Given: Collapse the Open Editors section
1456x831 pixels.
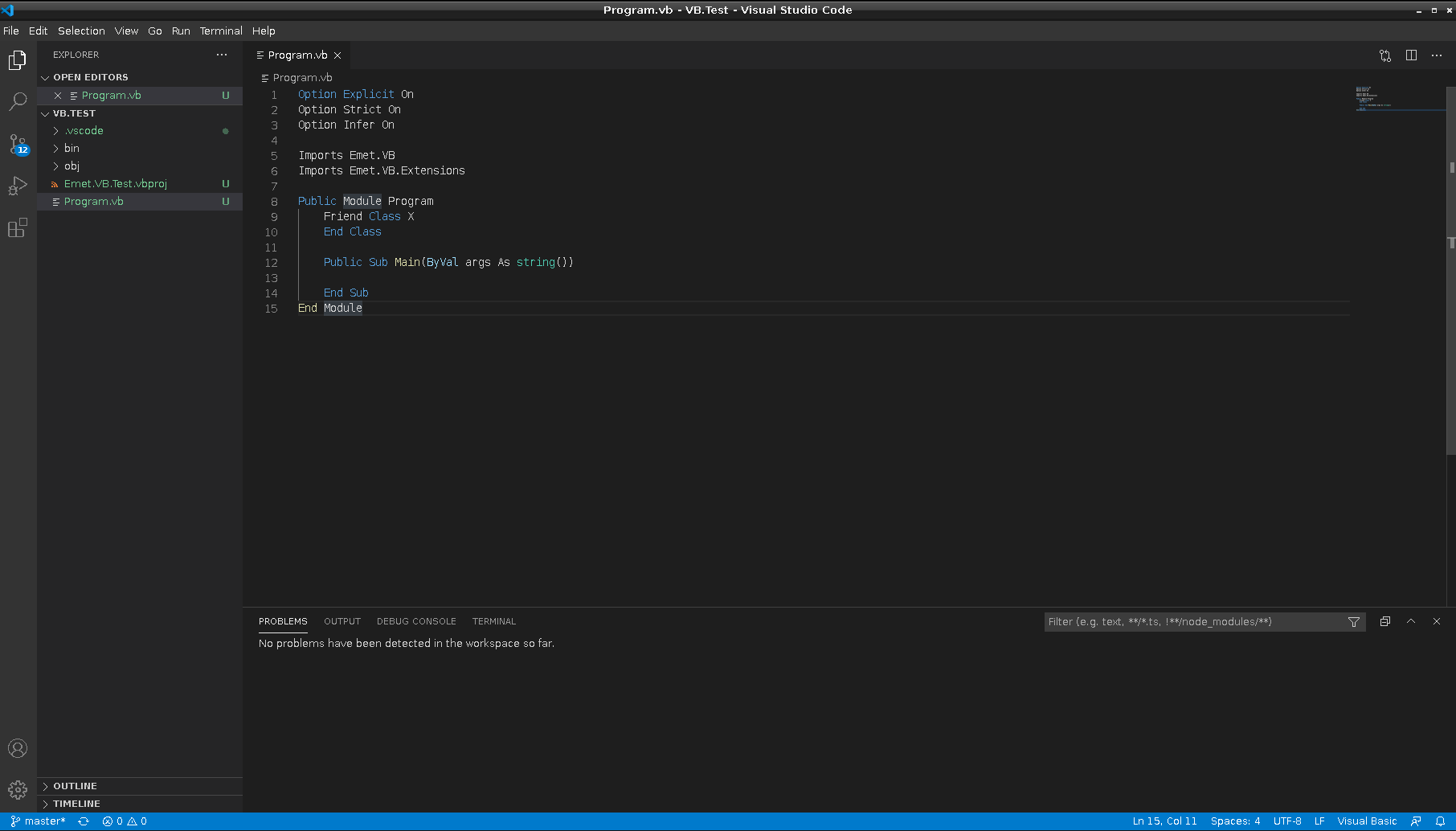Looking at the screenshot, I should click(x=91, y=76).
